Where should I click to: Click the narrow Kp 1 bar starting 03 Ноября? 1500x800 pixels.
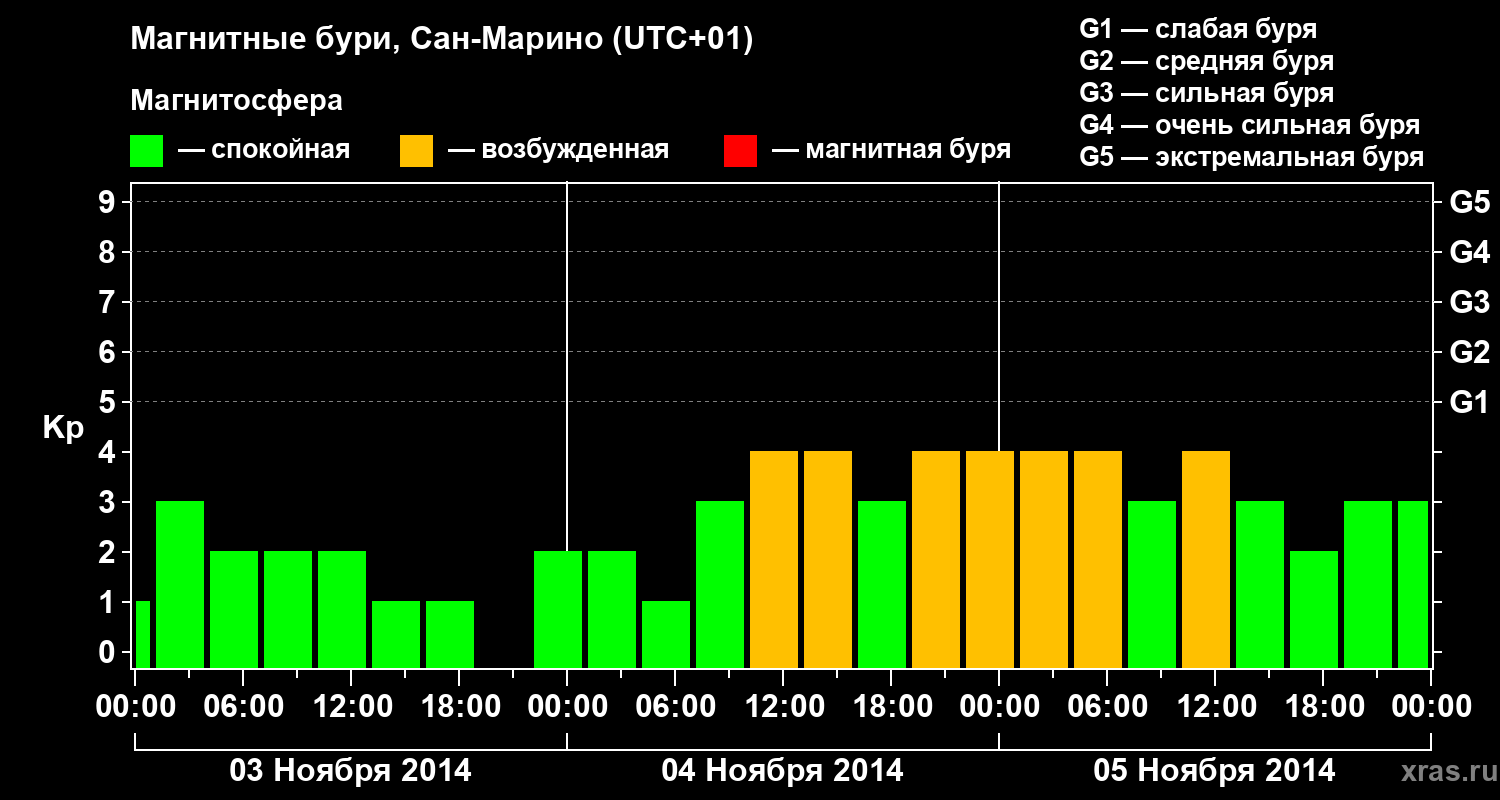click(x=142, y=634)
